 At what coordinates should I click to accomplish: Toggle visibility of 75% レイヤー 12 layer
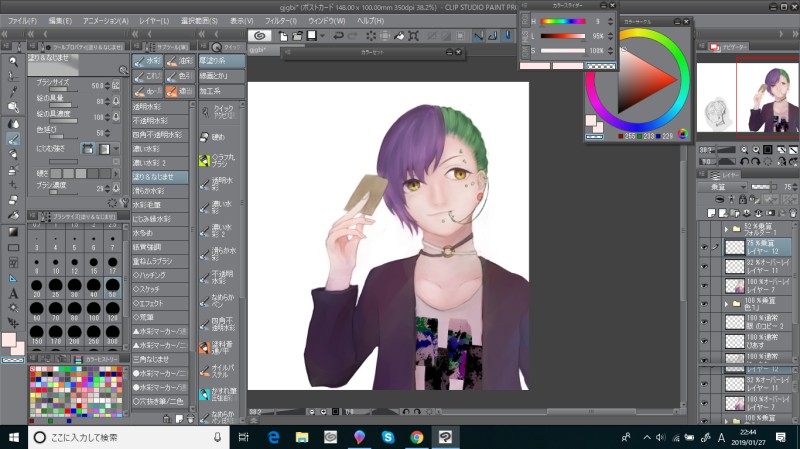click(704, 247)
